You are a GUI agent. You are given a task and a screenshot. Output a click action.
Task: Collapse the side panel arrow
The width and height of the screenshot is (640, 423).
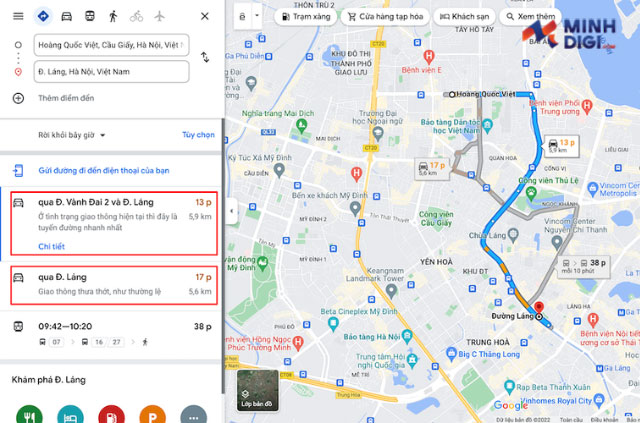(231, 211)
